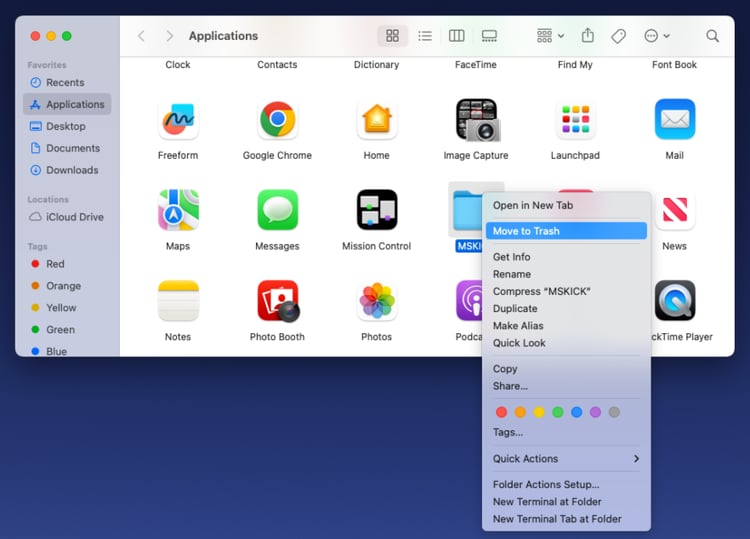
Task: Choose Rename from context menu
Action: tap(566, 274)
